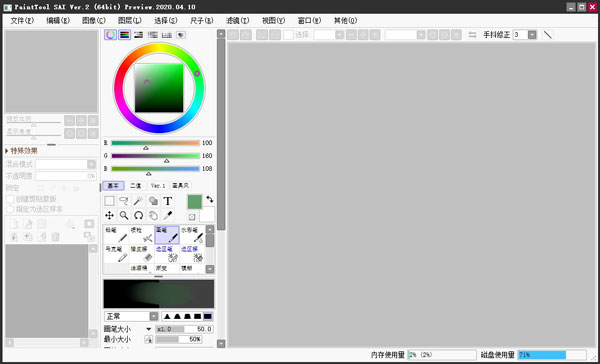Open the 视图(V) menu
This screenshot has height=364, width=600.
pos(274,21)
